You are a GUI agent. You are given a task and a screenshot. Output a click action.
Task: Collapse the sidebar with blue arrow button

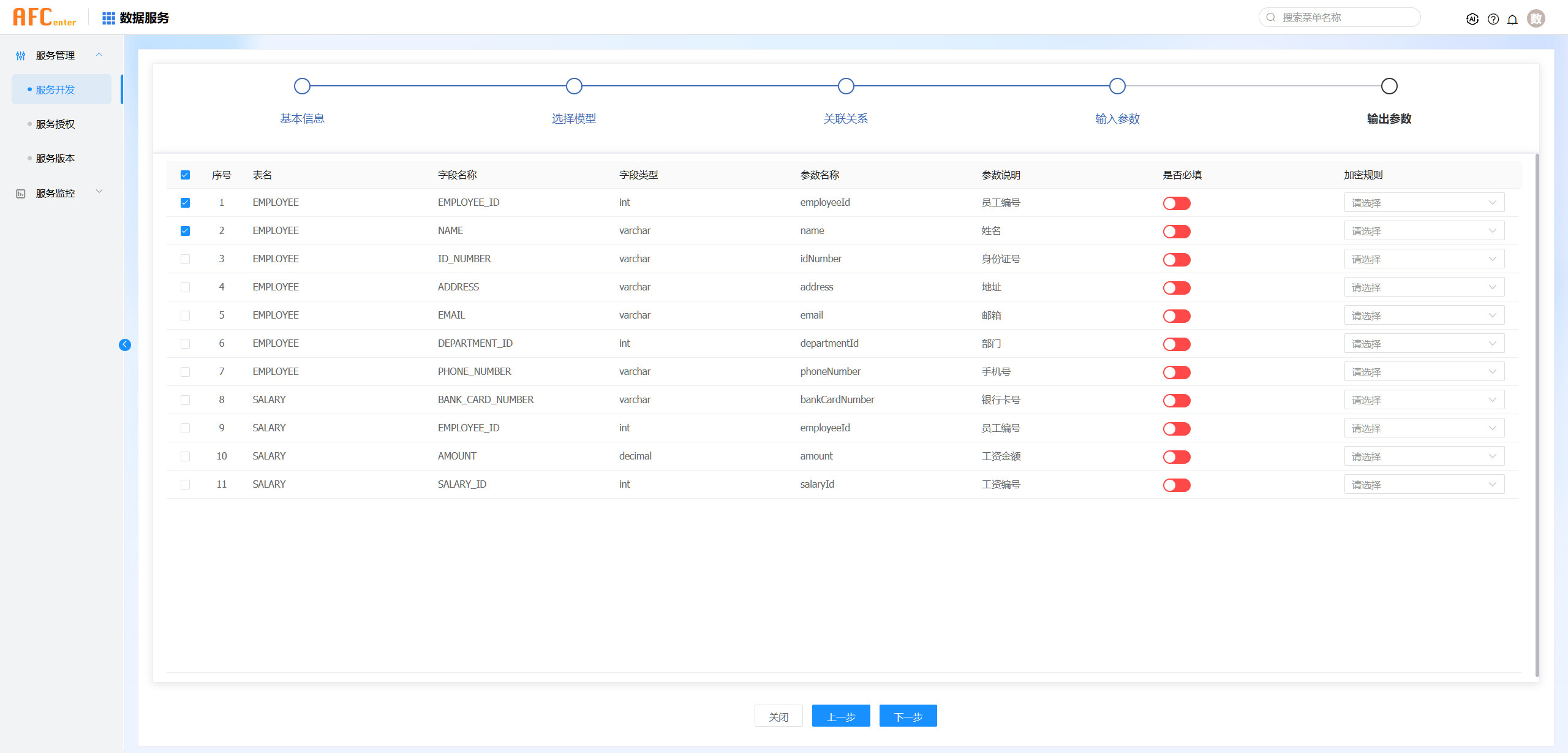coord(125,344)
